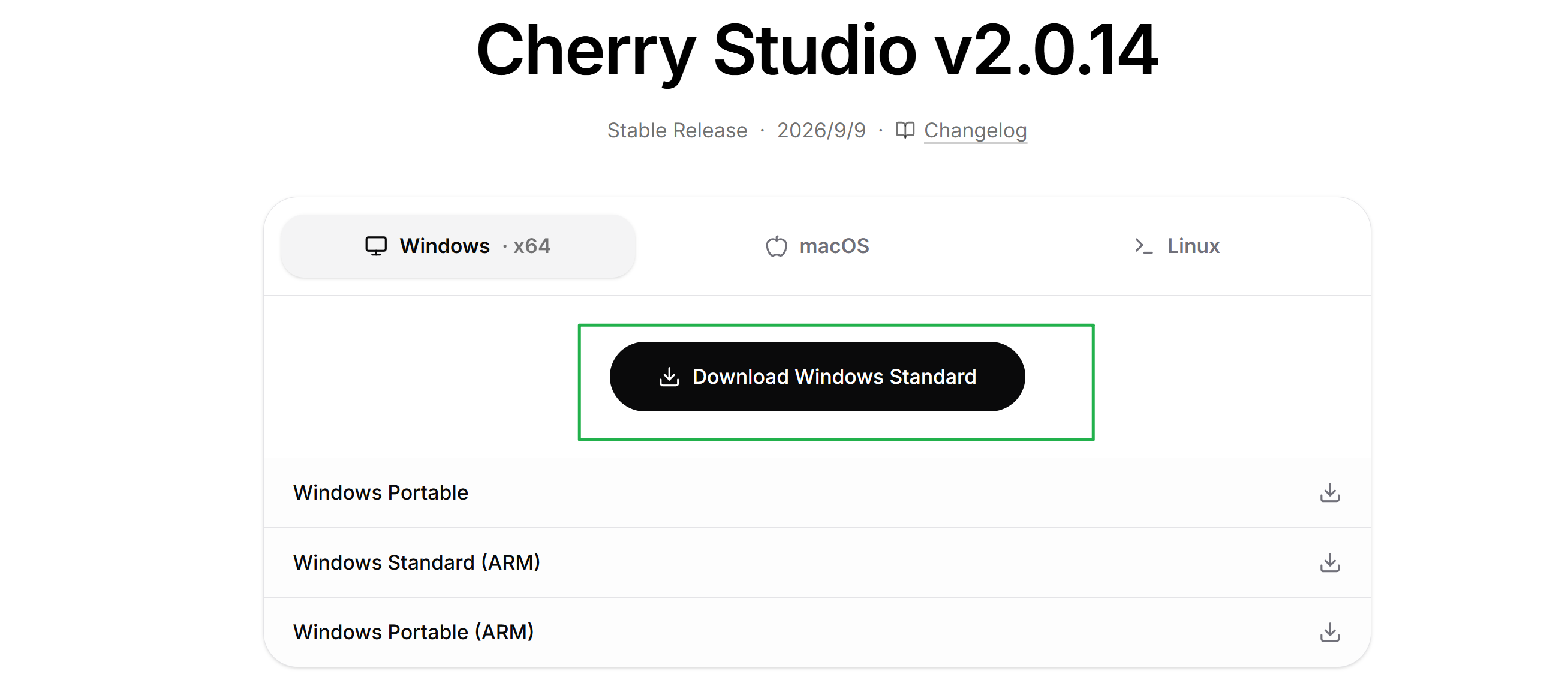The image size is (1568, 674).
Task: Click the Windows Portable download icon
Action: pyautogui.click(x=1329, y=492)
